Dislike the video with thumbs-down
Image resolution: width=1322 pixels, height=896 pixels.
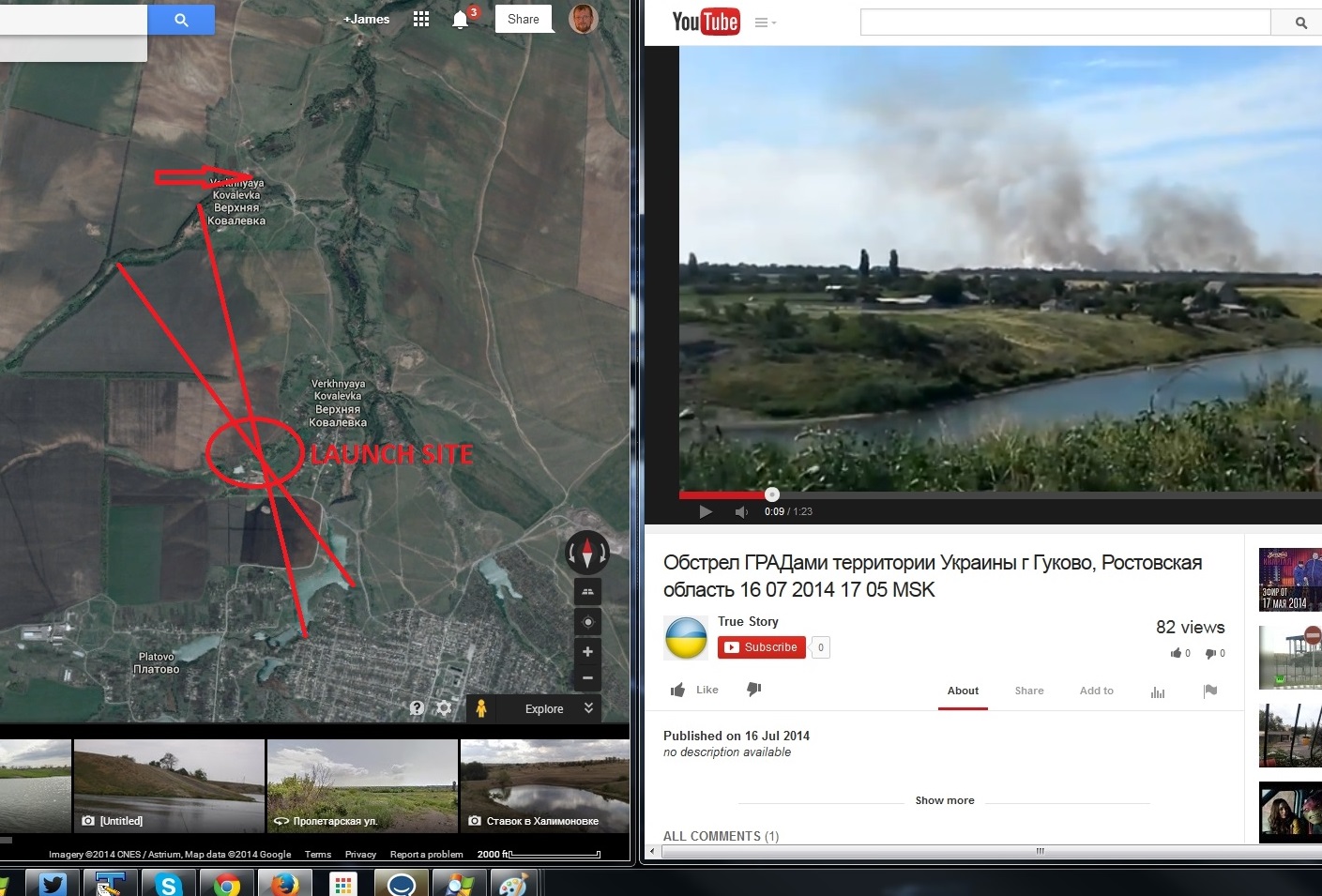[x=753, y=690]
